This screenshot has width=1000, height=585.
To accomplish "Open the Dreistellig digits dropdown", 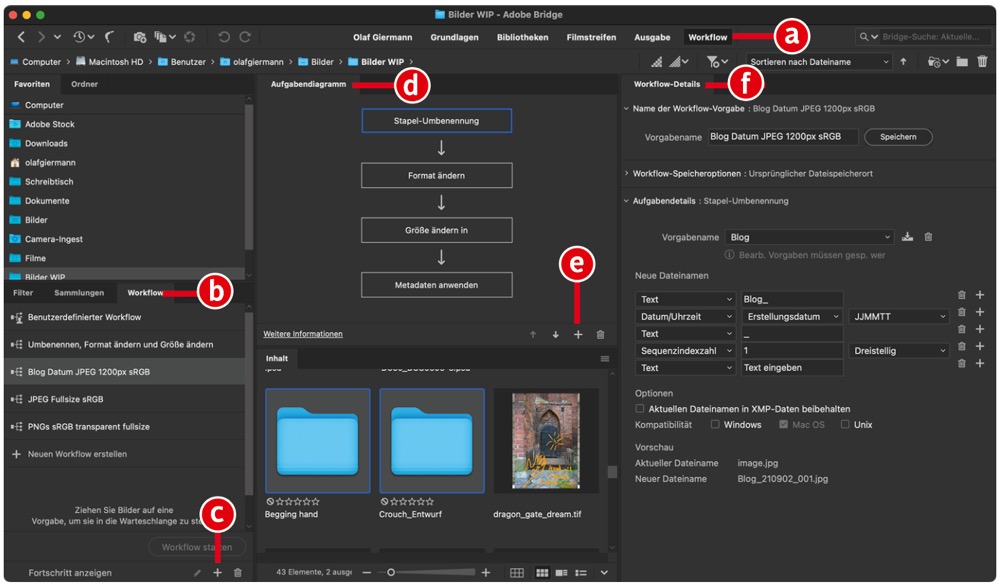I will [898, 351].
